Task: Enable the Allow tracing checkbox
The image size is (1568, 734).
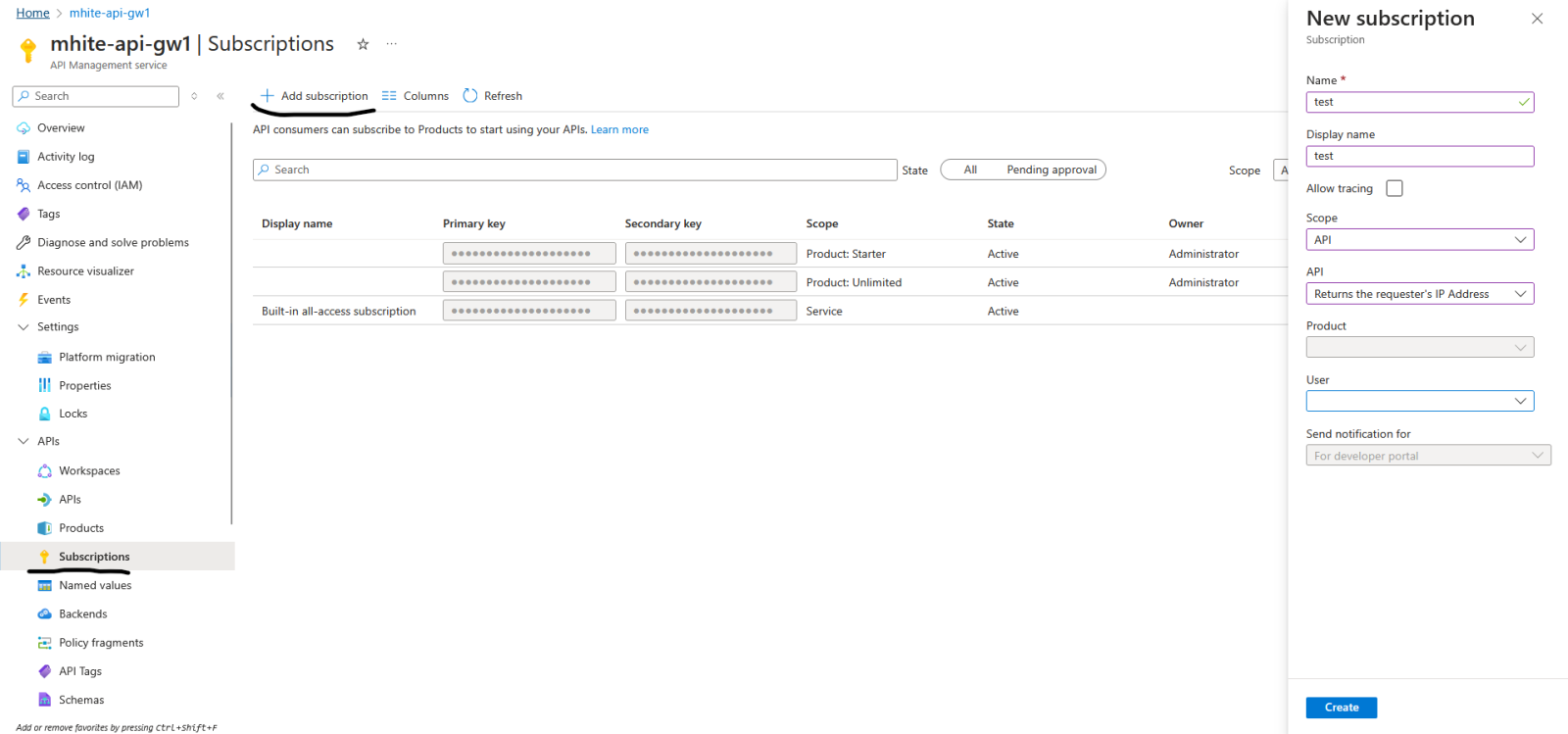Action: 1395,188
